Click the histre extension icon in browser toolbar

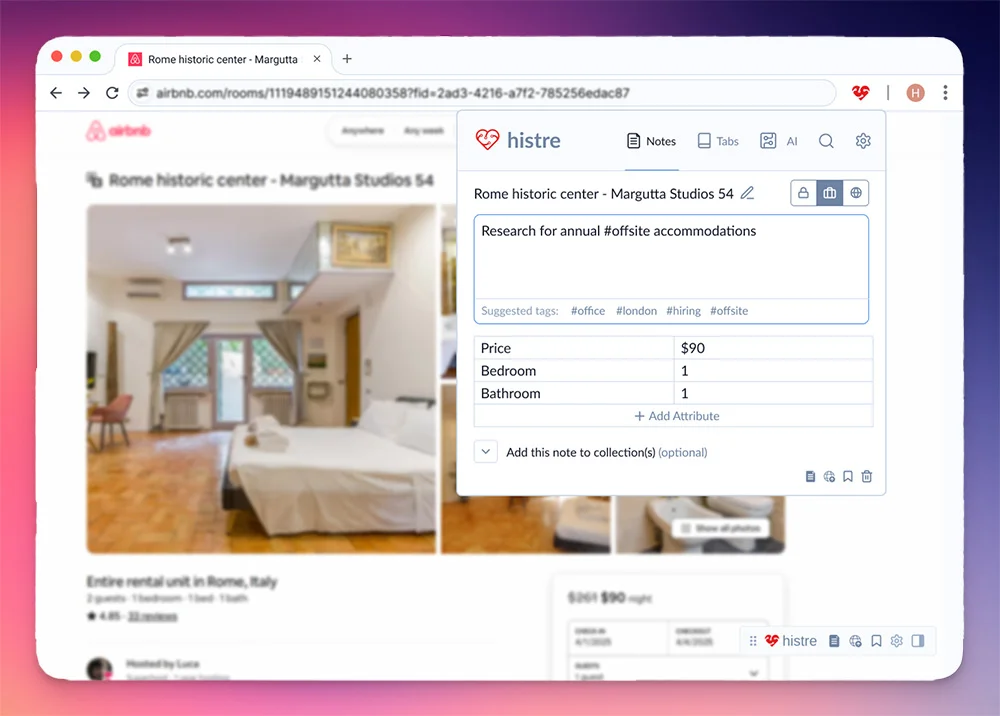click(x=860, y=93)
